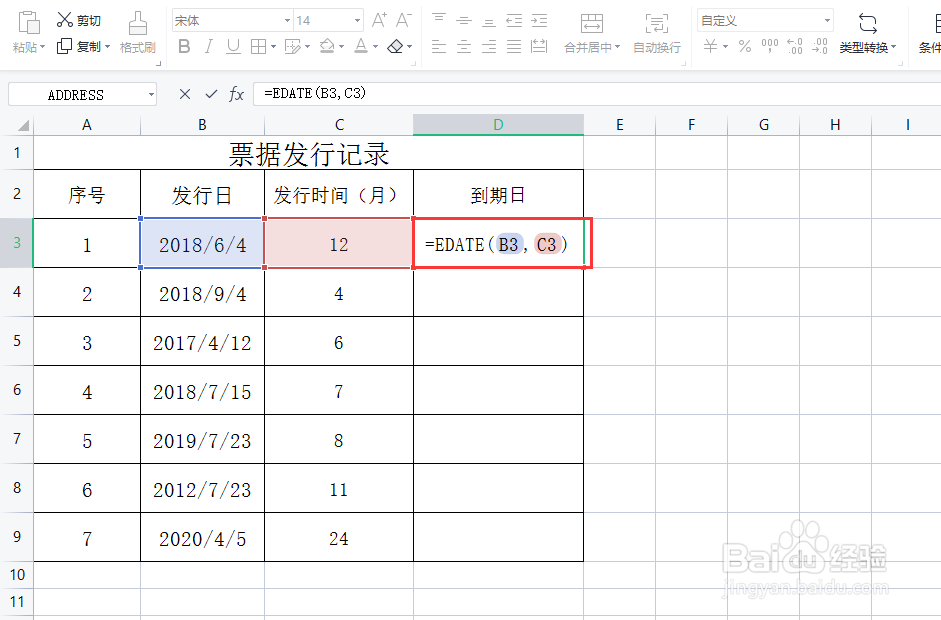Expand the fill color dropdown arrow
This screenshot has width=941, height=620.
[341, 47]
